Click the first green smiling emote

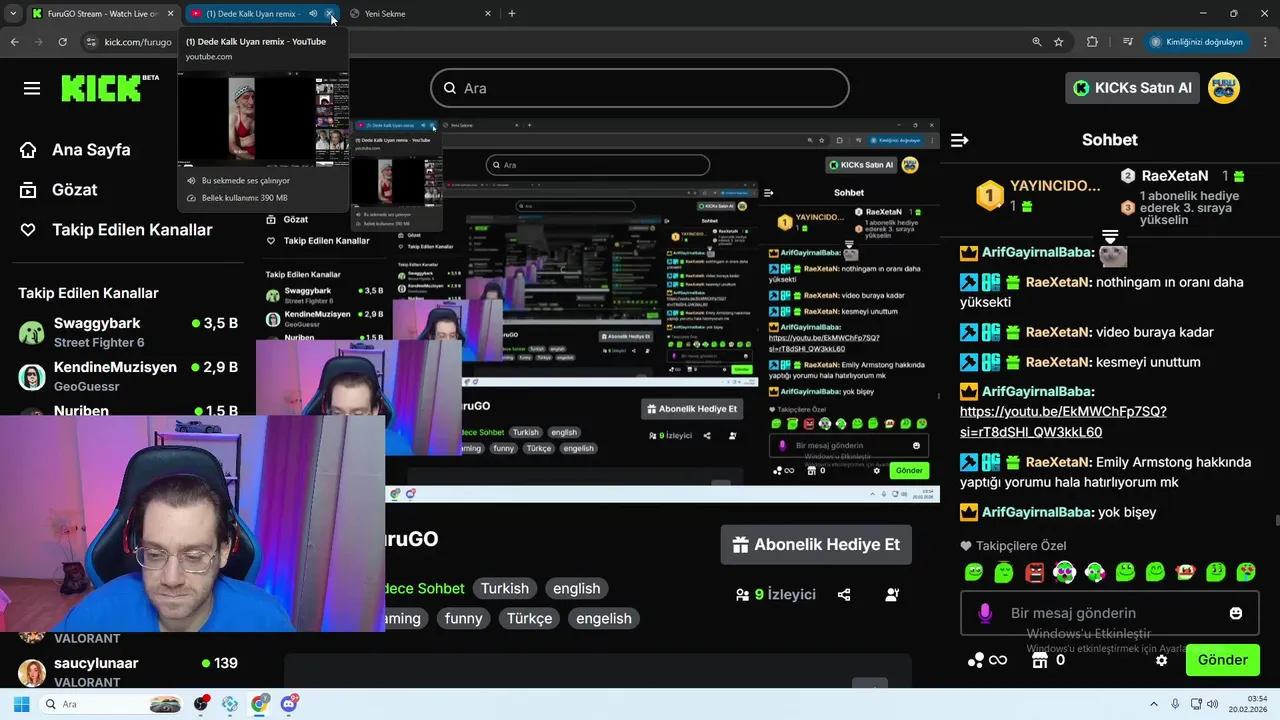(x=974, y=572)
